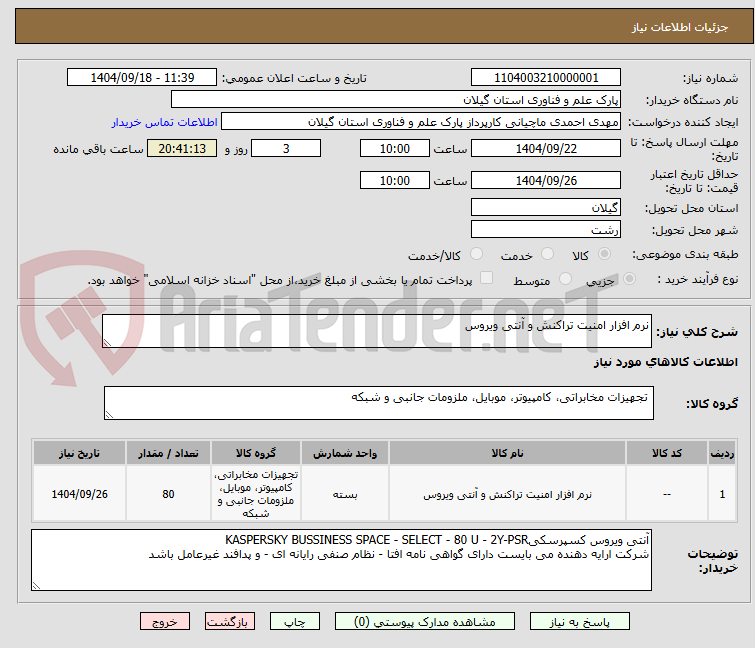Click the buyer name field پارک علم و فناوری
This screenshot has height=648, width=755.
[x=396, y=100]
